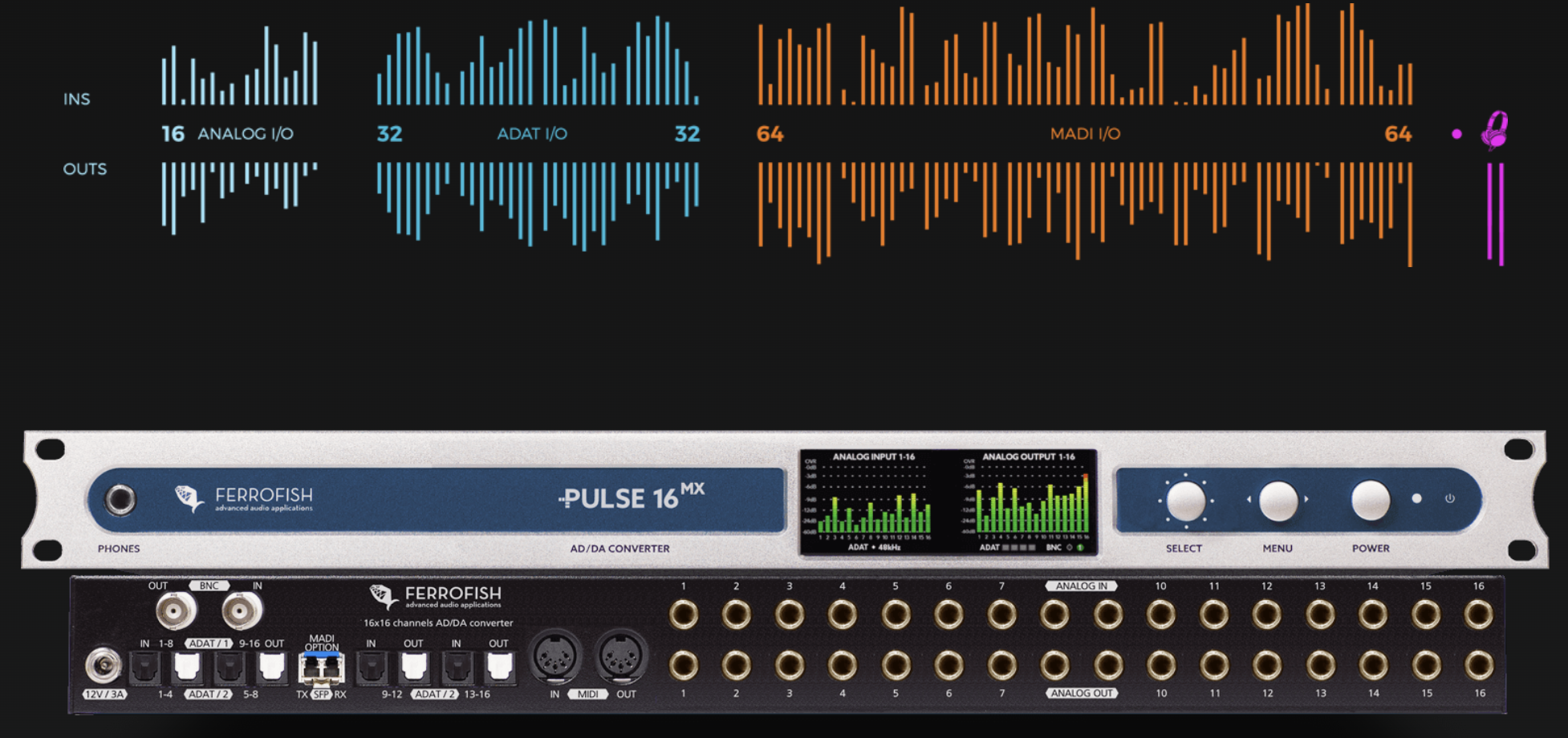1568x738 pixels.
Task: Click the power symbol icon beside the LED
Action: tap(1450, 498)
